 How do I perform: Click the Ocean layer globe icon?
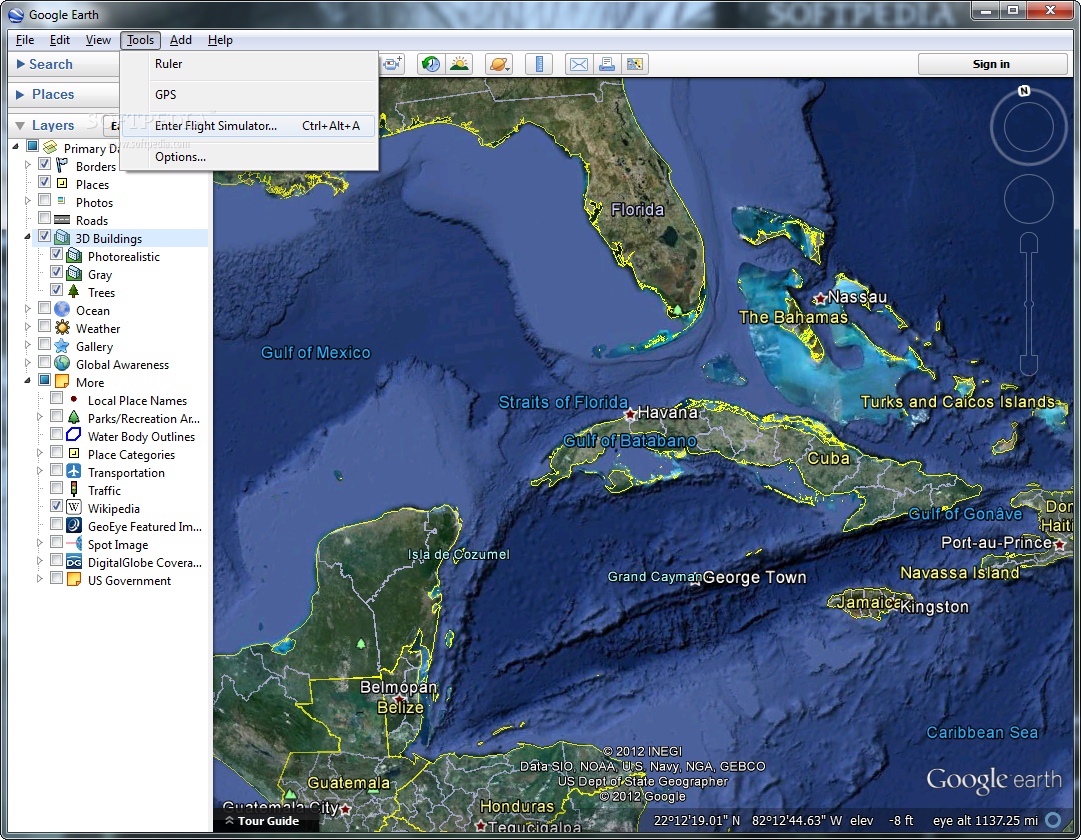62,310
